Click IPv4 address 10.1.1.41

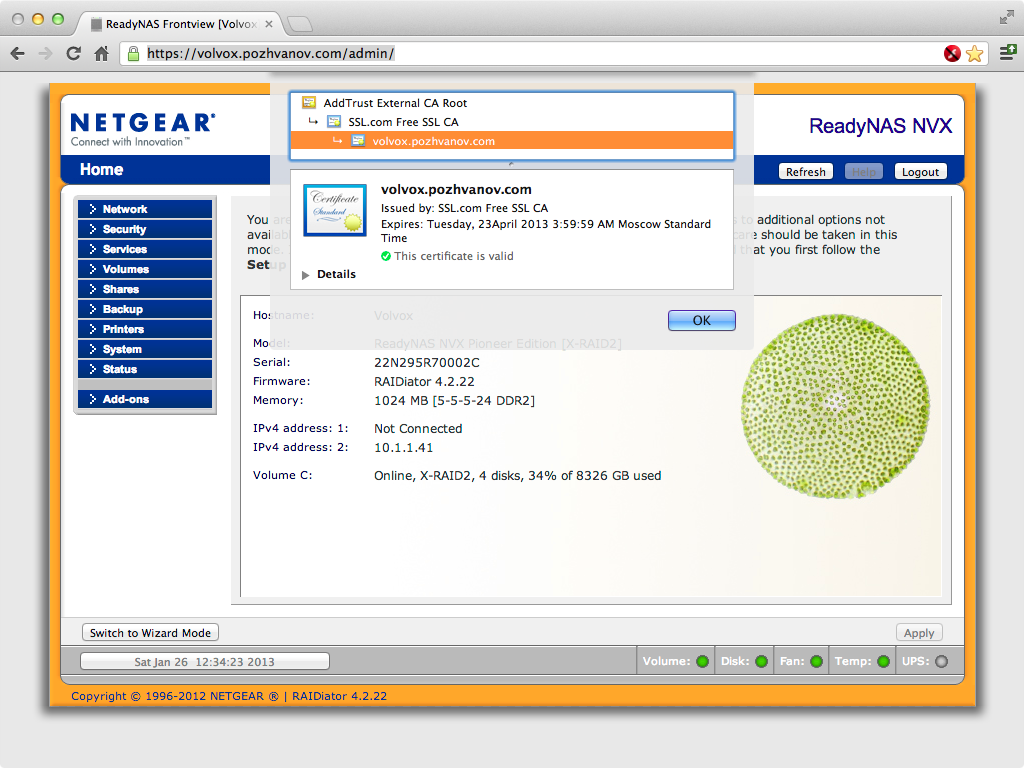[404, 448]
